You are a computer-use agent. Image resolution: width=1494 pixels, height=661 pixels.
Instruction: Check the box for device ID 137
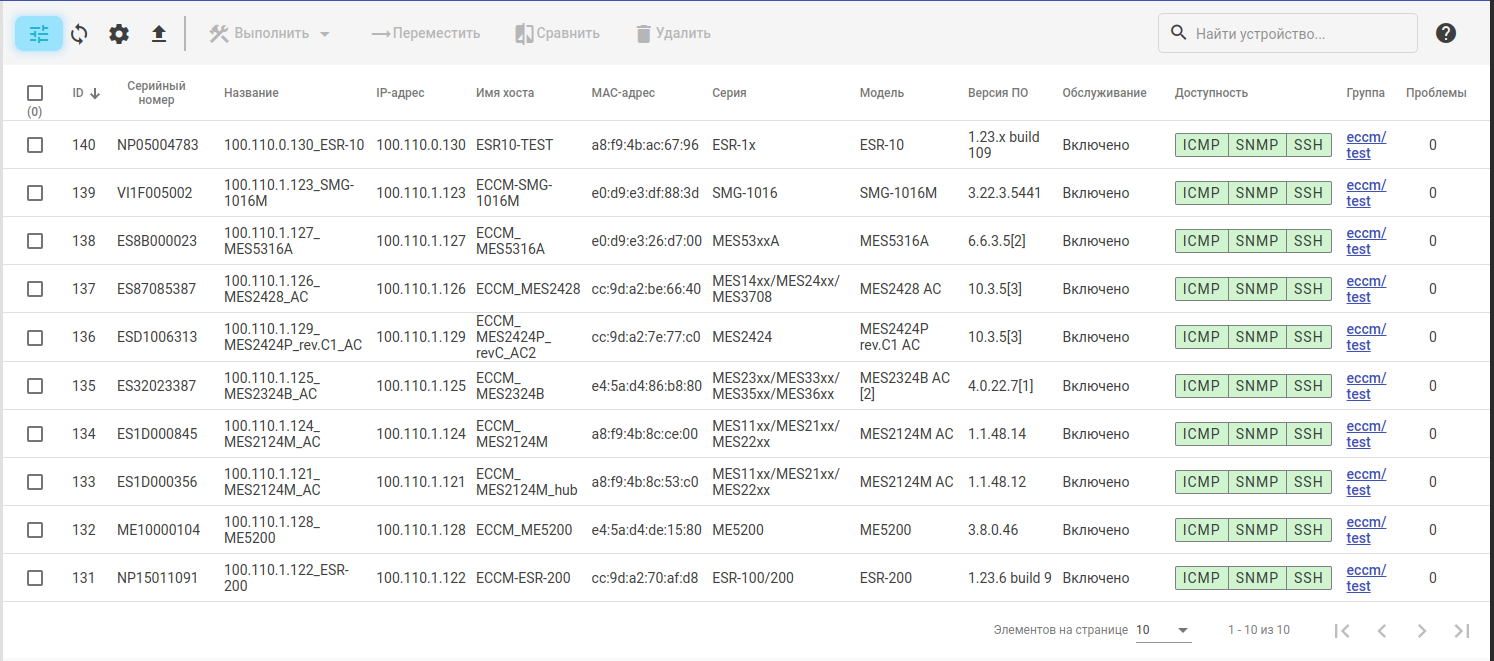35,289
